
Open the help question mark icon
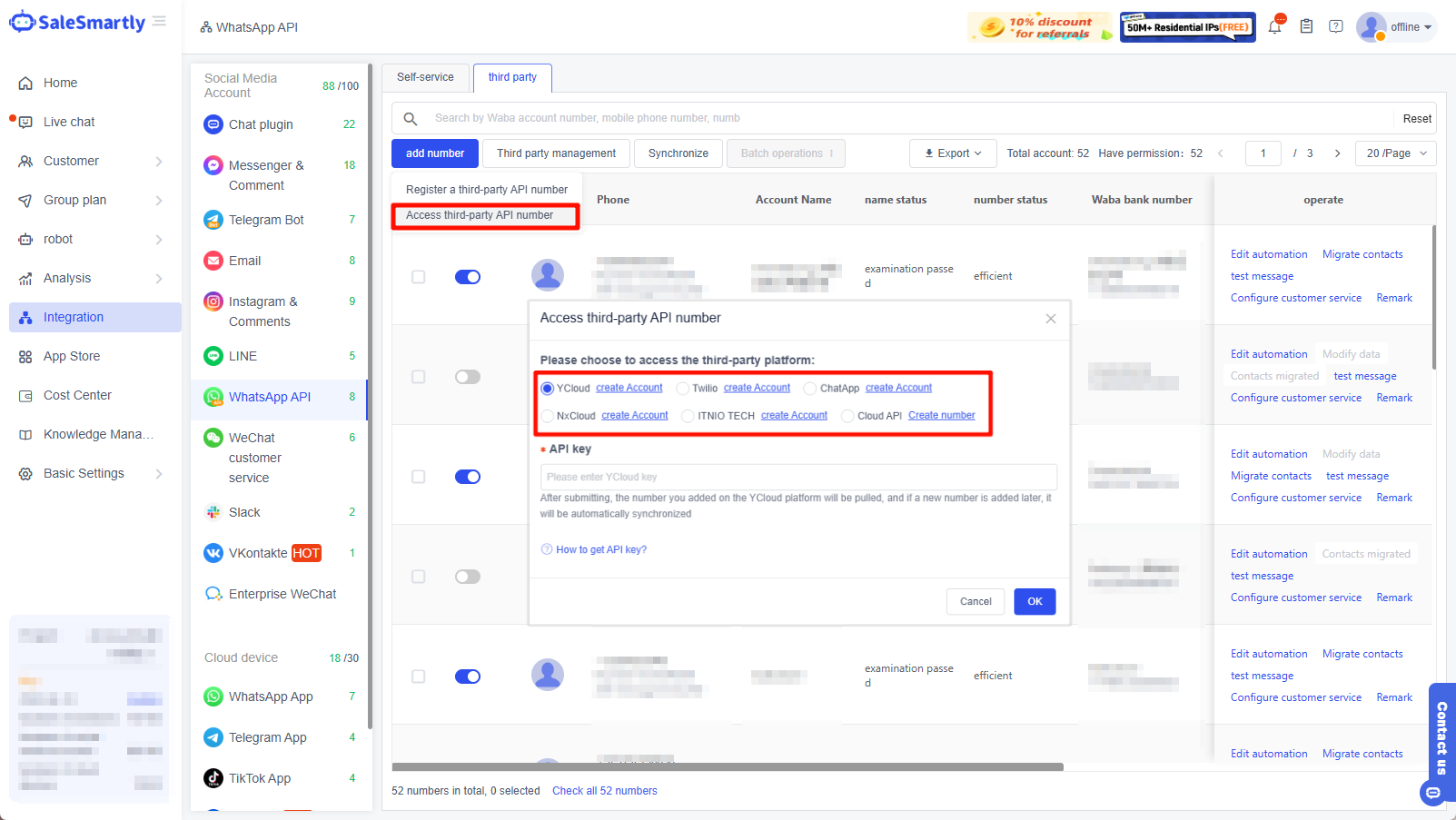pos(1335,27)
